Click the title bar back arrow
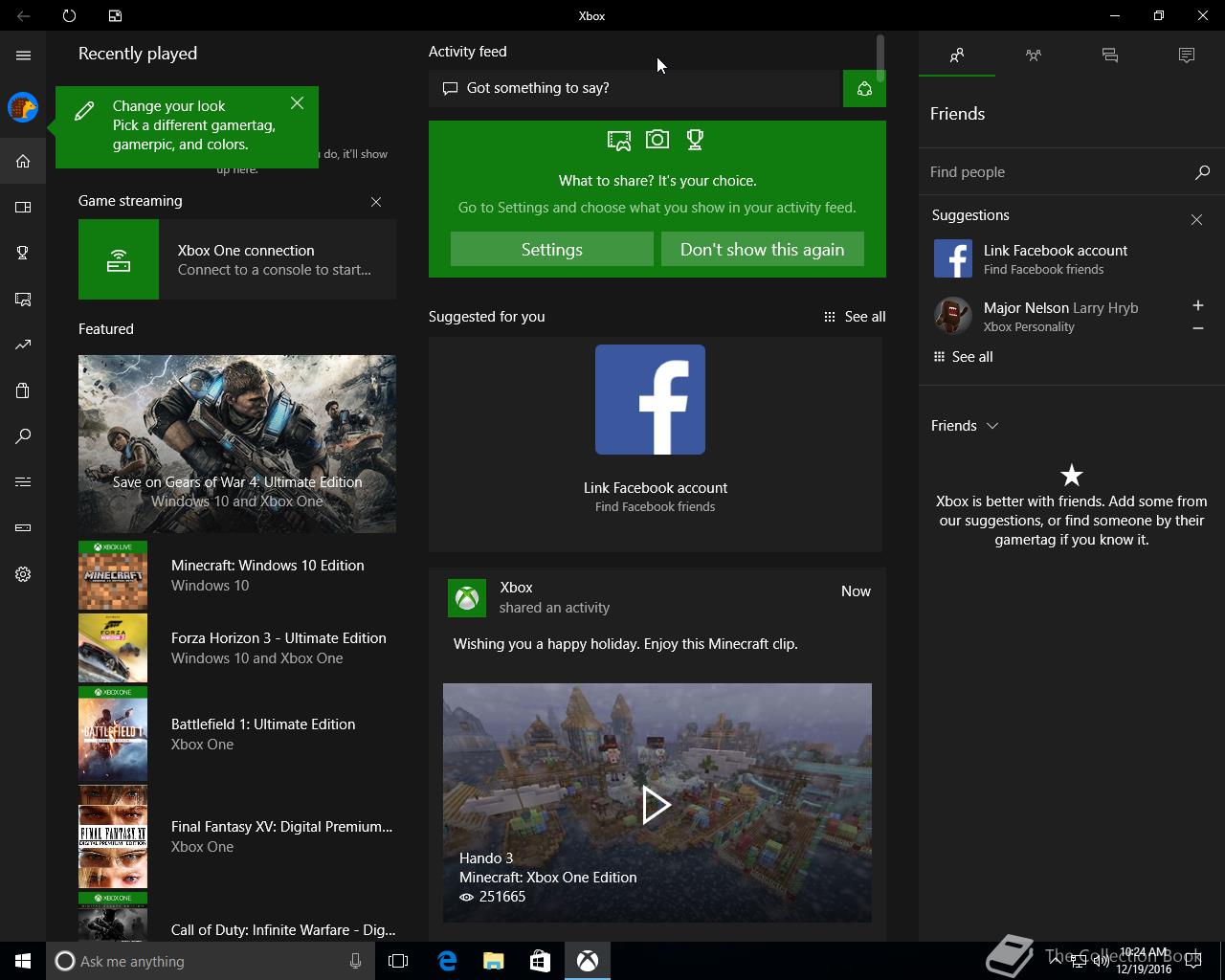The height and width of the screenshot is (980, 1225). [x=23, y=15]
